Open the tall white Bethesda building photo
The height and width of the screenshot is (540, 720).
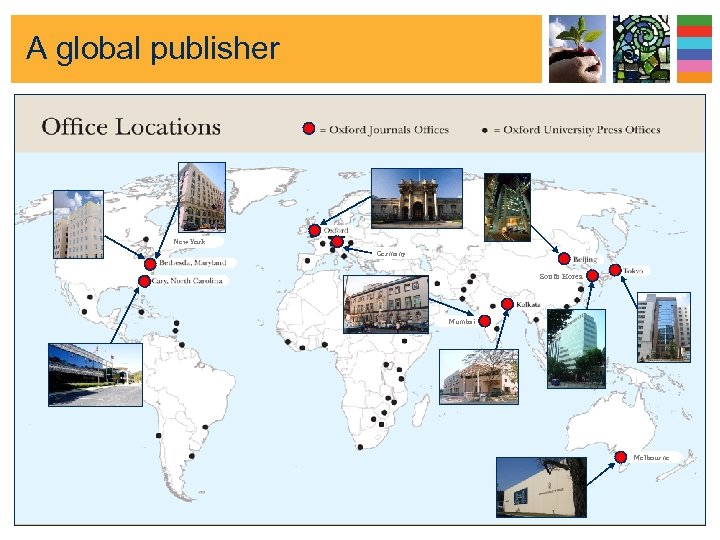pyautogui.click(x=79, y=224)
